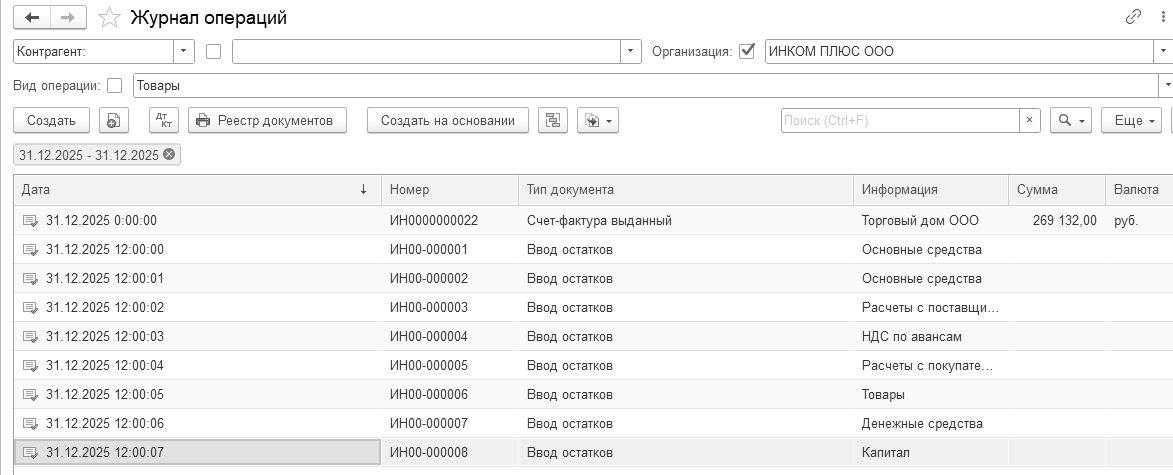Add Журнал операций to favorites star
Image resolution: width=1173 pixels, height=475 pixels.
(109, 18)
